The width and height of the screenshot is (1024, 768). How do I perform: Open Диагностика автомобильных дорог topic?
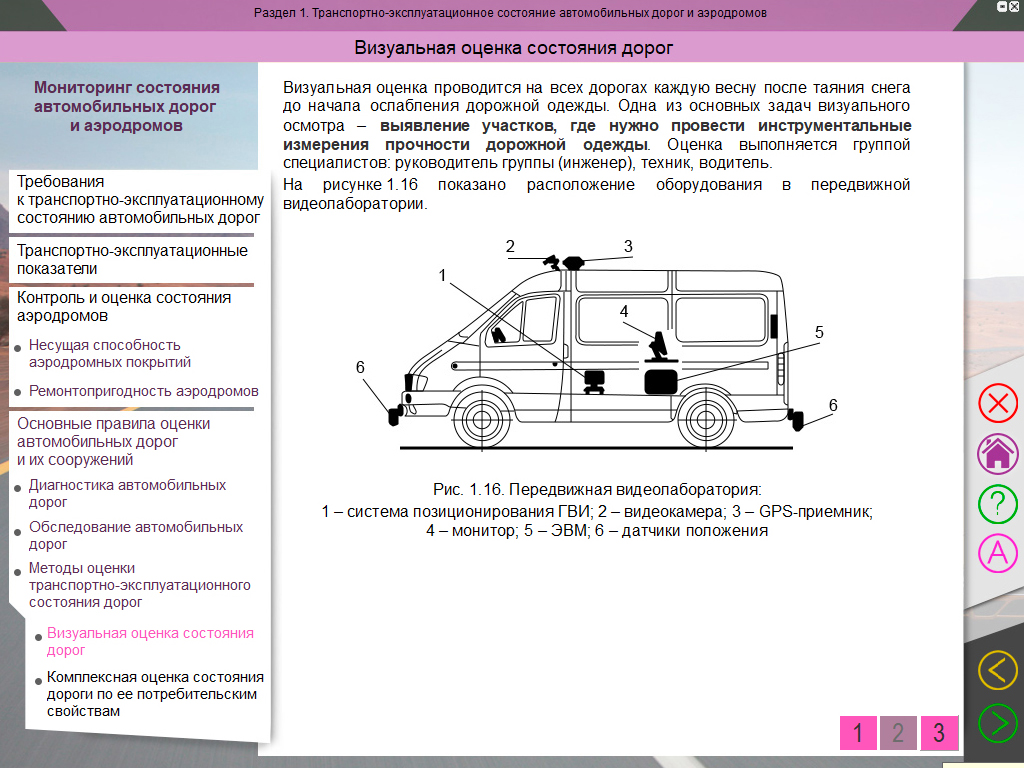pos(127,493)
